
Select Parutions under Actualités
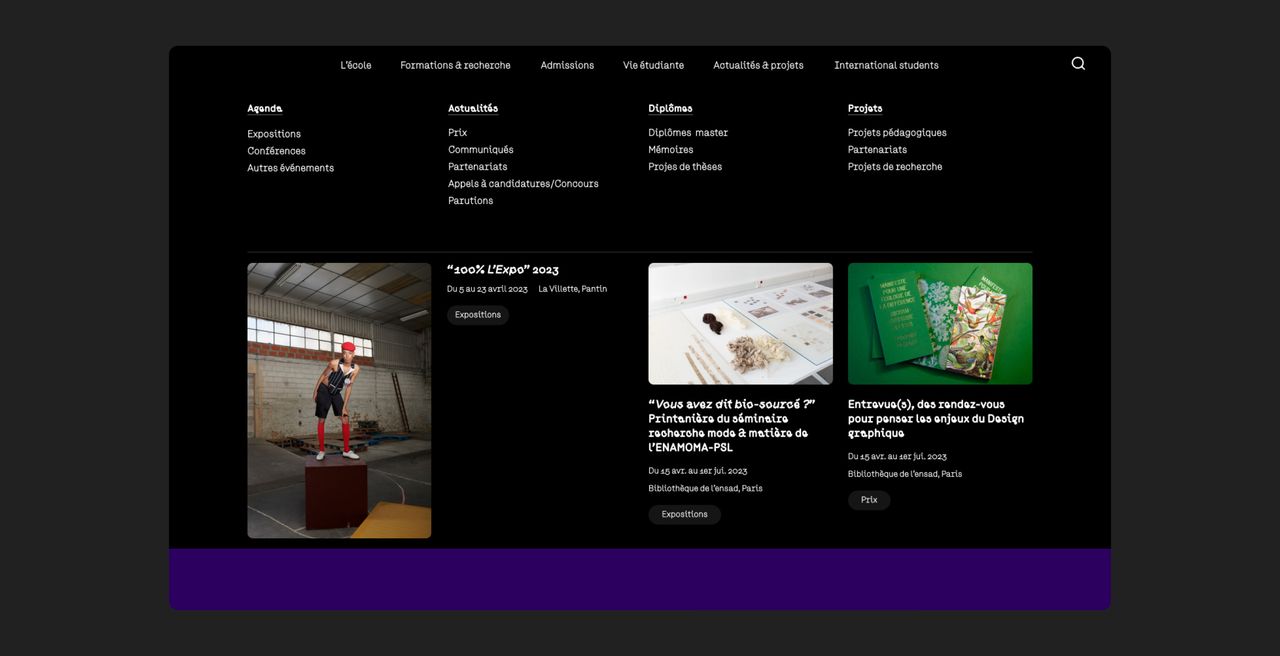click(x=470, y=201)
